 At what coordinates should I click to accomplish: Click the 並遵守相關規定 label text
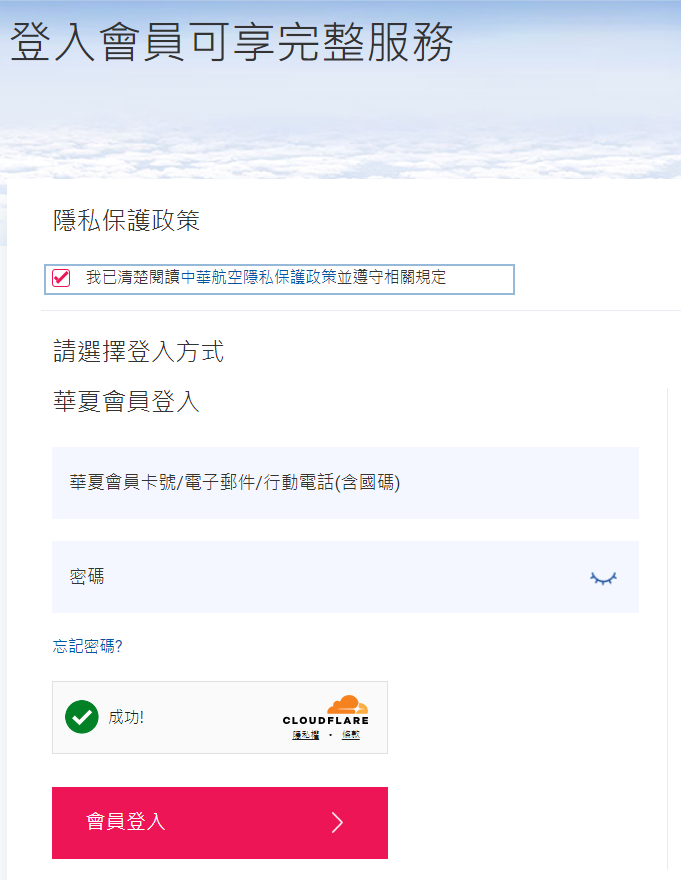[391, 277]
